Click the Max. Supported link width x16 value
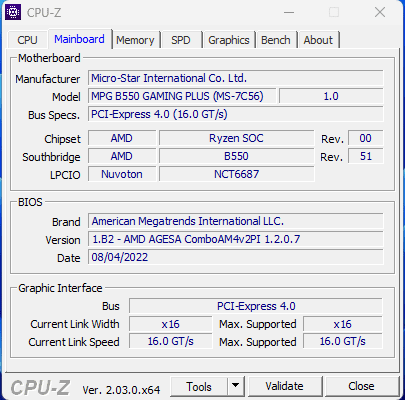Screen dimensions: 405x400 [x=342, y=324]
